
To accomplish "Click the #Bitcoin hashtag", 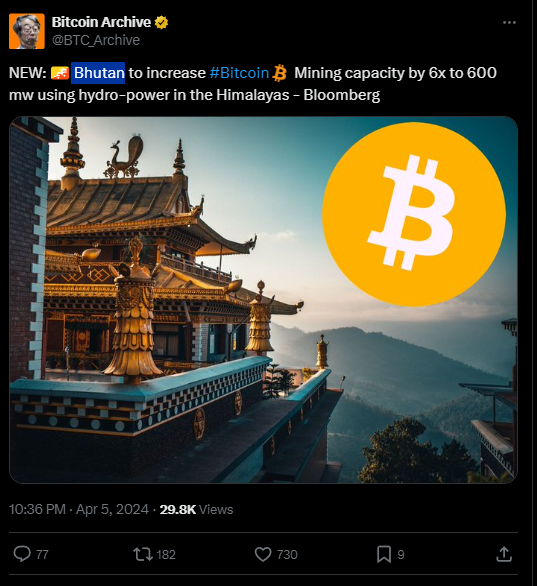I will 239,73.
